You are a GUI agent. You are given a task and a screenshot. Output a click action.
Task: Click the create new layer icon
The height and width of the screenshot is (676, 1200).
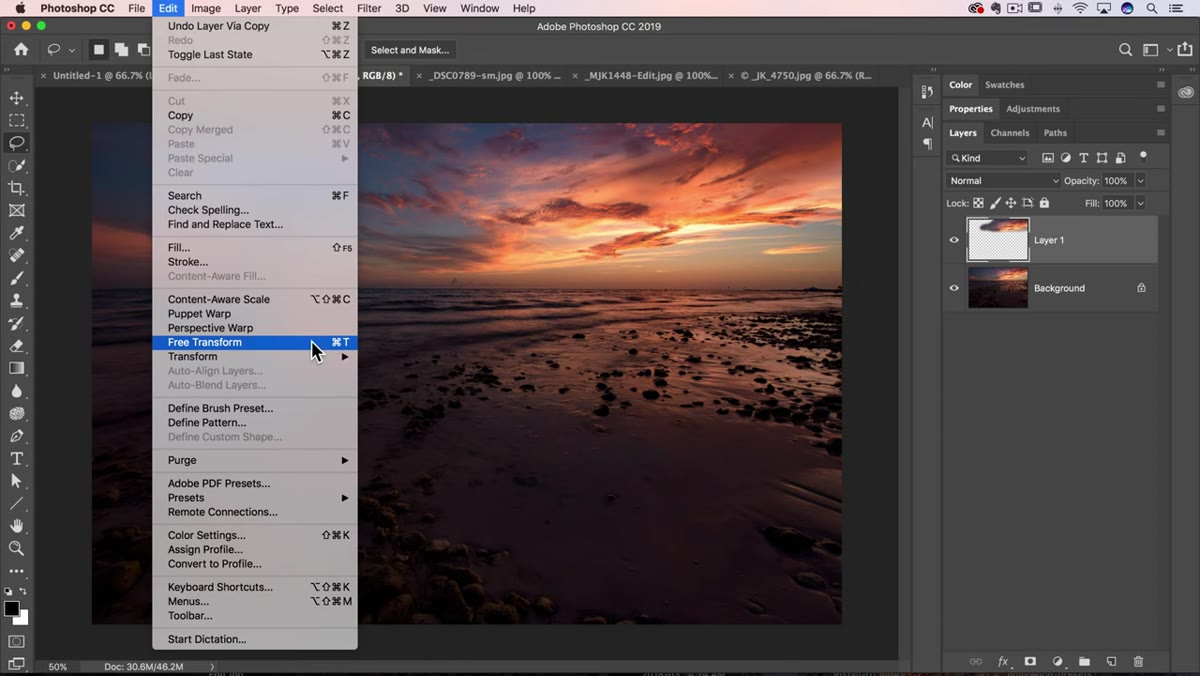[1111, 661]
